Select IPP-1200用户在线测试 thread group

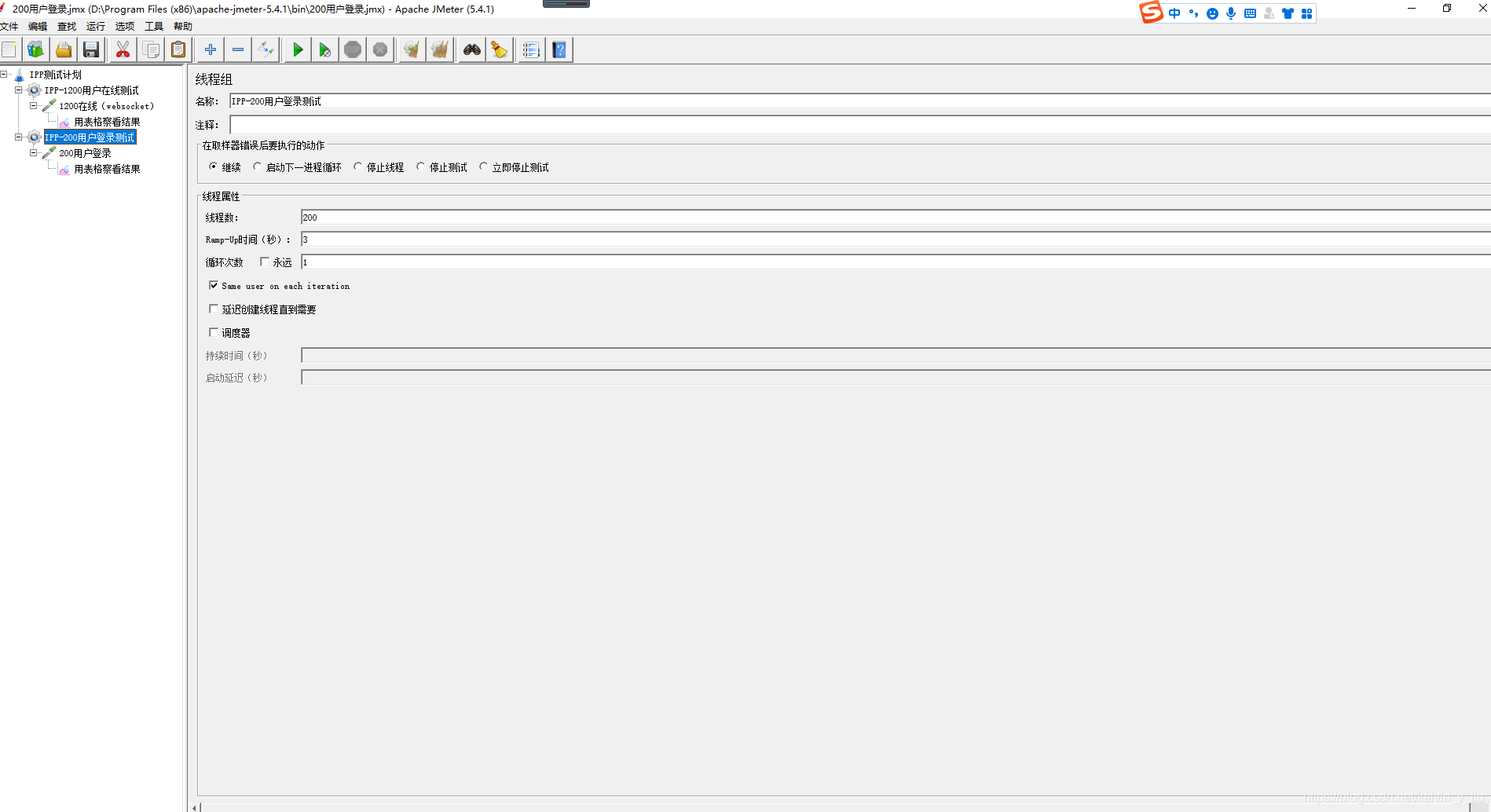(x=91, y=90)
